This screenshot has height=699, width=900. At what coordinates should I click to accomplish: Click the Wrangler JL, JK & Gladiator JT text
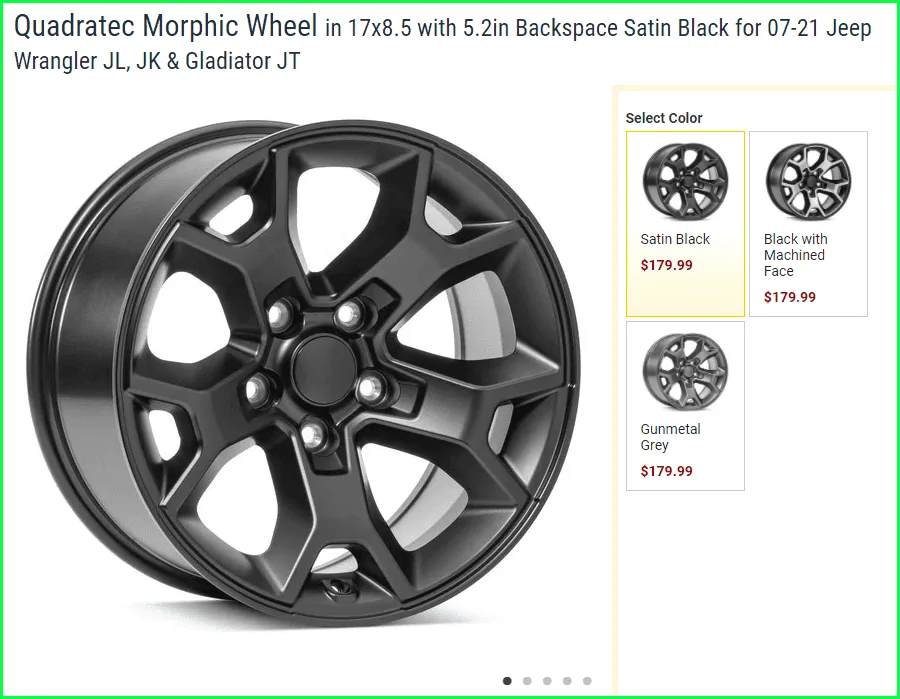(157, 61)
